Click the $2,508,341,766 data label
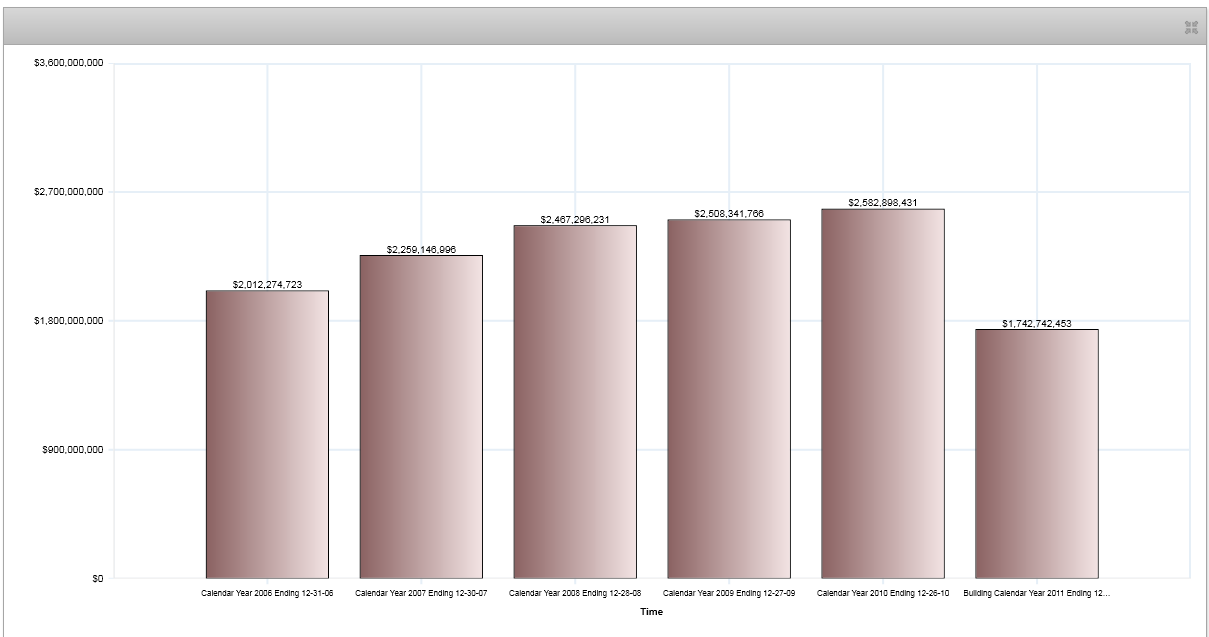This screenshot has height=637, width=1209. pyautogui.click(x=729, y=214)
